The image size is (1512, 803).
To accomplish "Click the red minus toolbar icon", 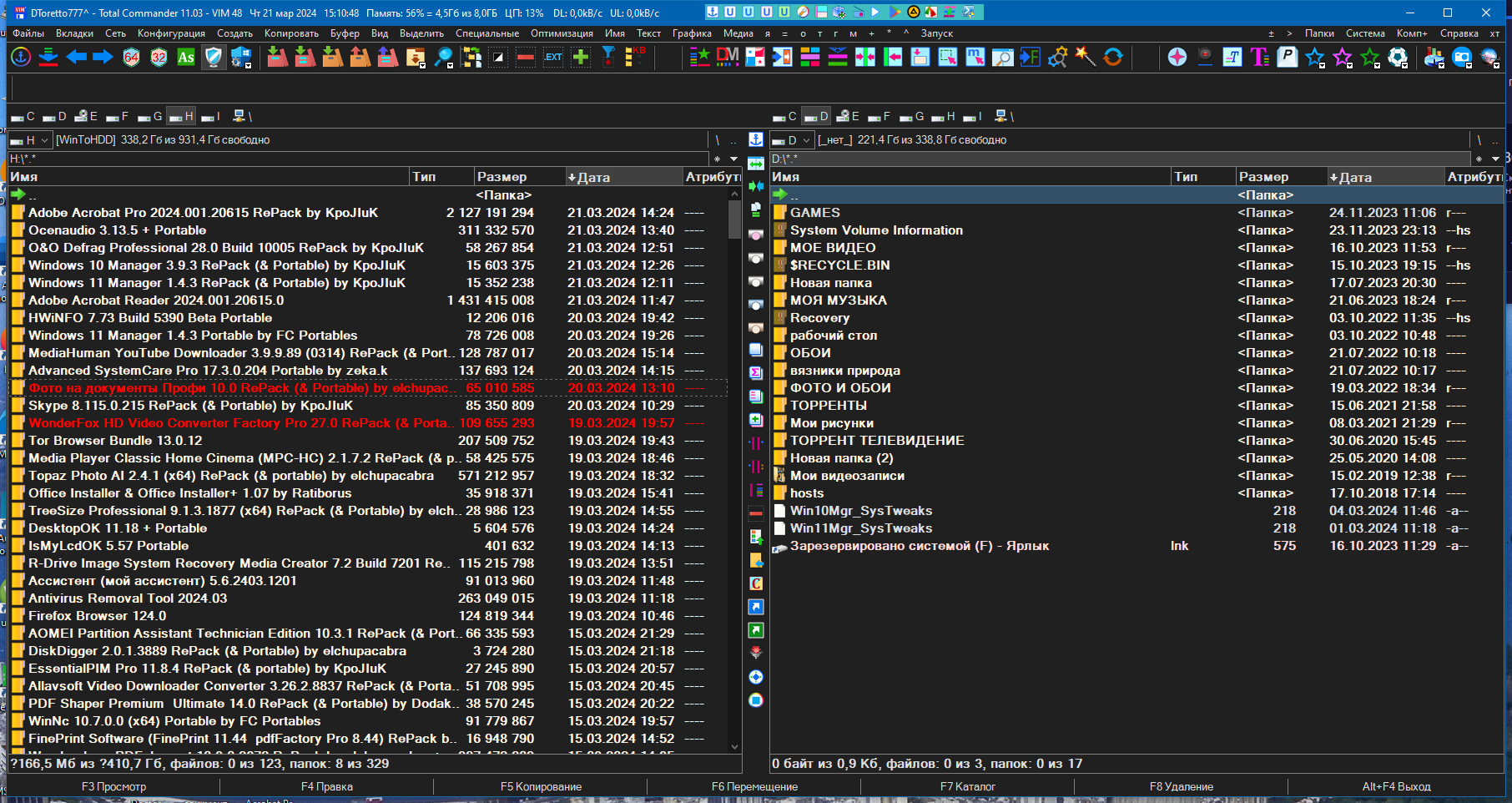I will click(x=525, y=57).
